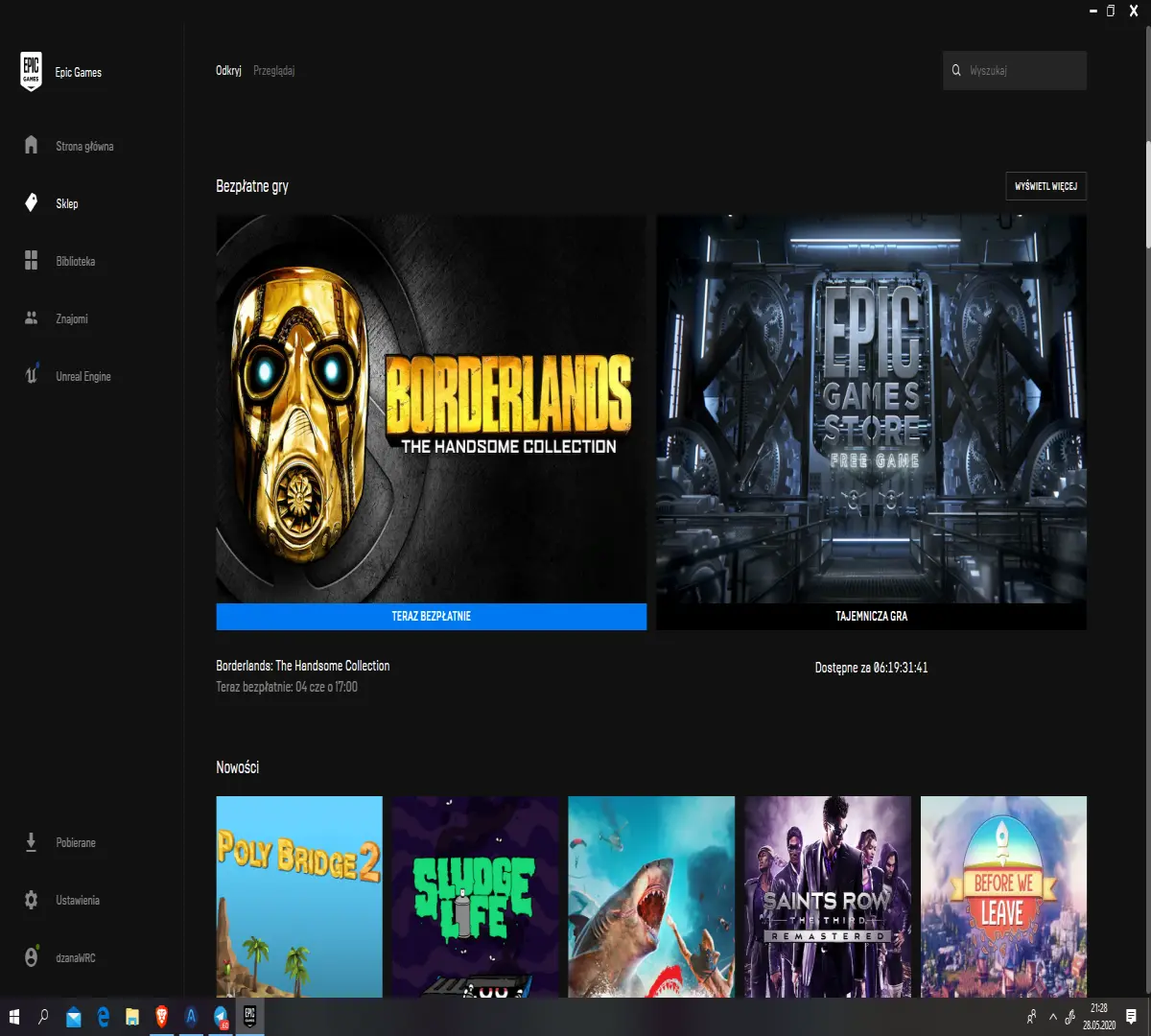This screenshot has height=1036, width=1151.
Task: Open the Saints Row The Third Remastered tile
Action: coord(828,897)
